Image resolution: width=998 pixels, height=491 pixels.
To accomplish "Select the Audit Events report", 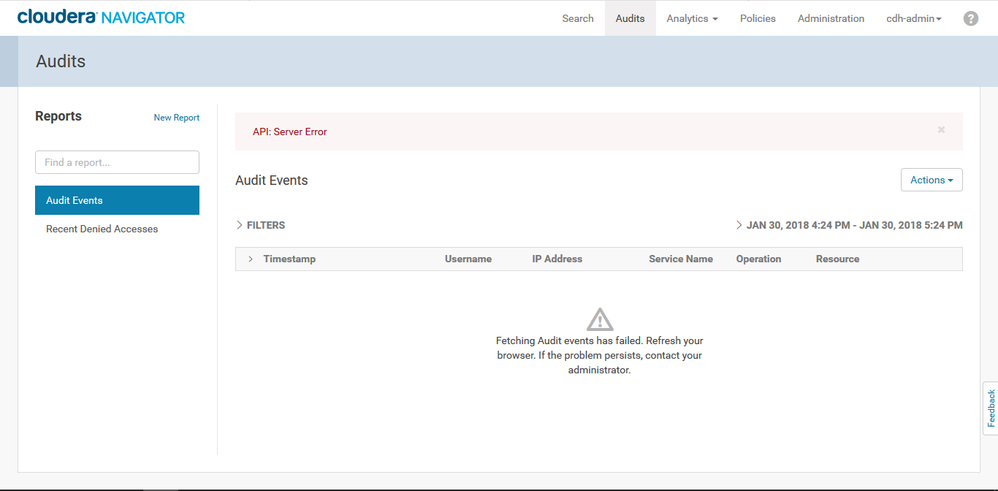I will point(117,200).
